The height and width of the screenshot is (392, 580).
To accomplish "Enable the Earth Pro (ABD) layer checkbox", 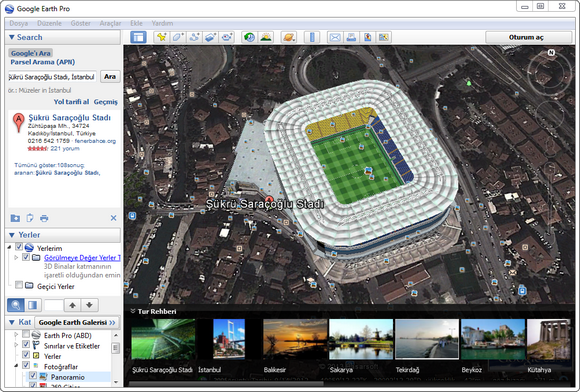I will point(26,335).
